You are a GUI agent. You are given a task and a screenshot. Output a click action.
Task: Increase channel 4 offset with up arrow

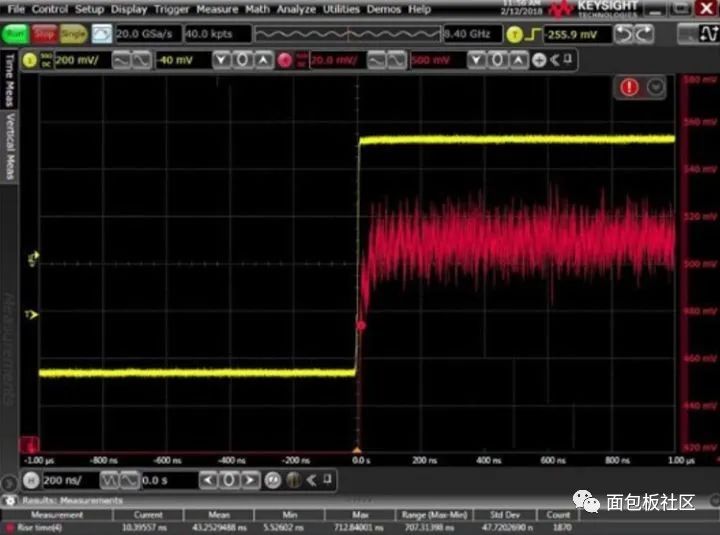pos(518,60)
